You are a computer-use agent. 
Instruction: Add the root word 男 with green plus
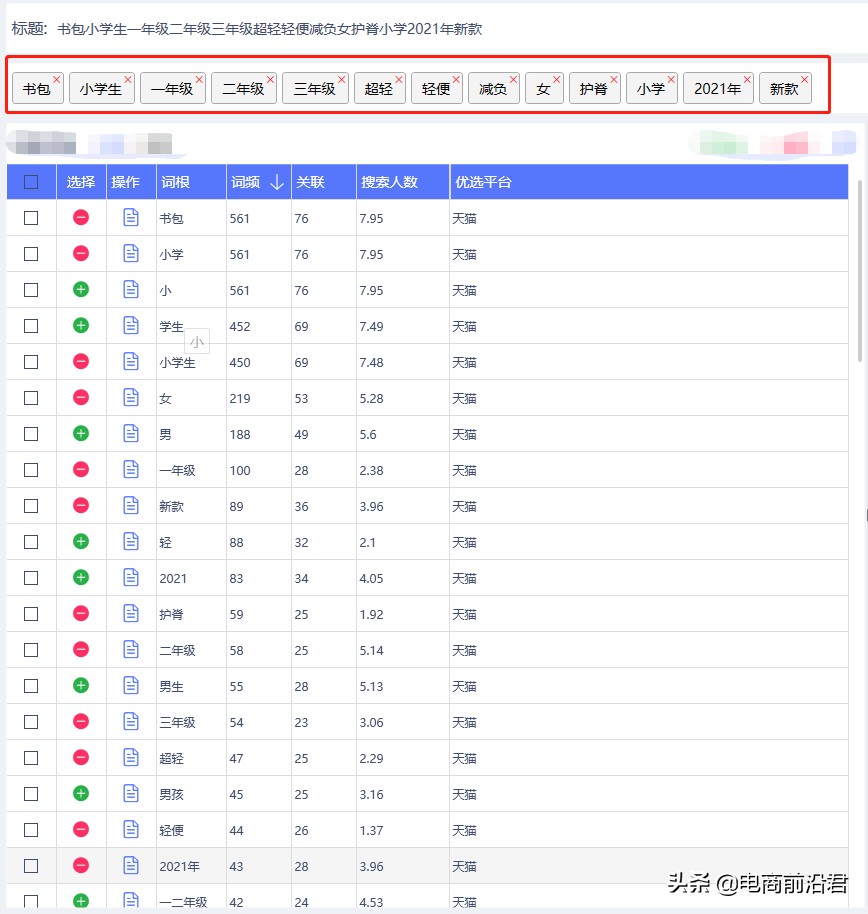tap(81, 434)
